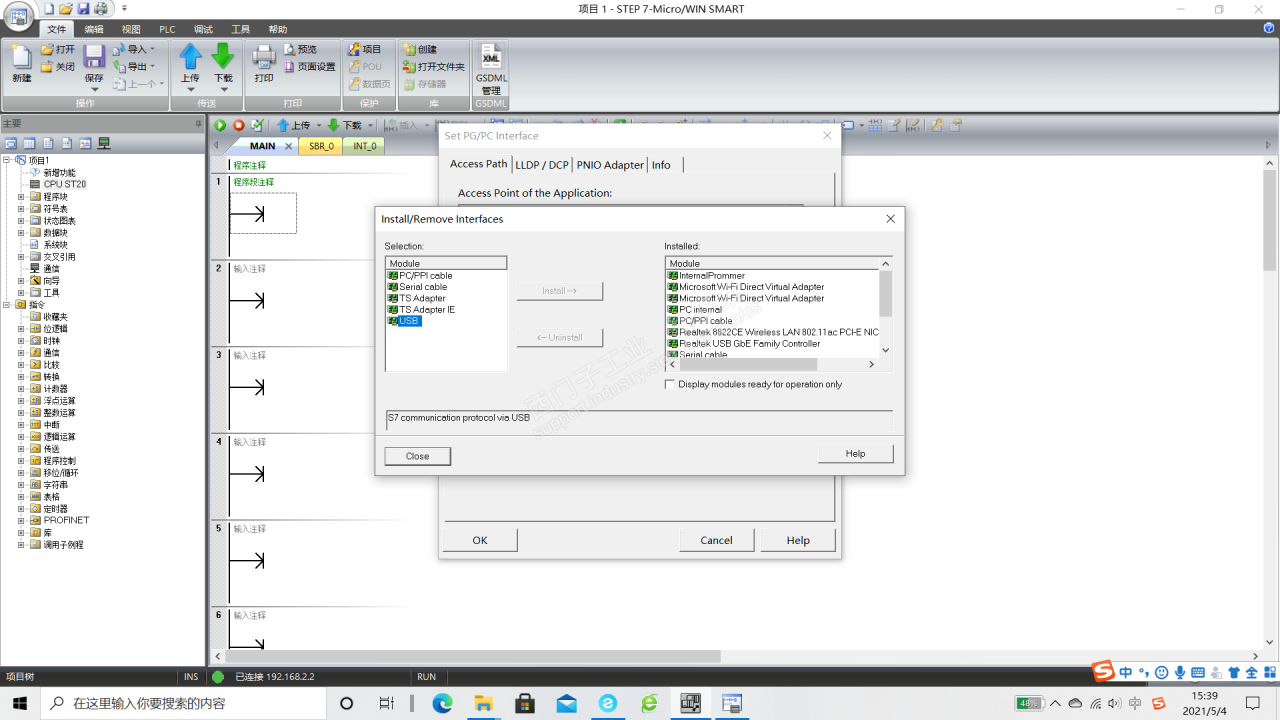
Task: Click 创建 (Create library) in the ribbon
Action: 420,49
